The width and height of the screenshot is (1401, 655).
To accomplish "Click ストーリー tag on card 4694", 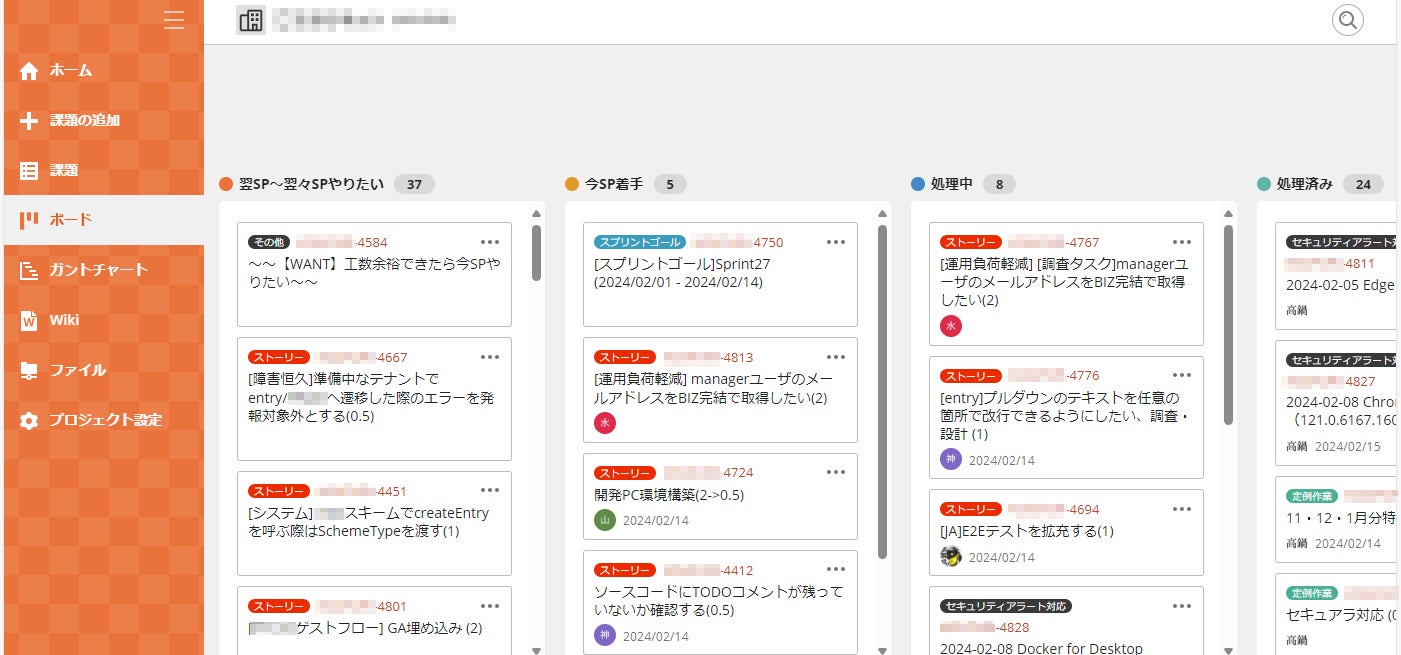I will click(x=971, y=509).
